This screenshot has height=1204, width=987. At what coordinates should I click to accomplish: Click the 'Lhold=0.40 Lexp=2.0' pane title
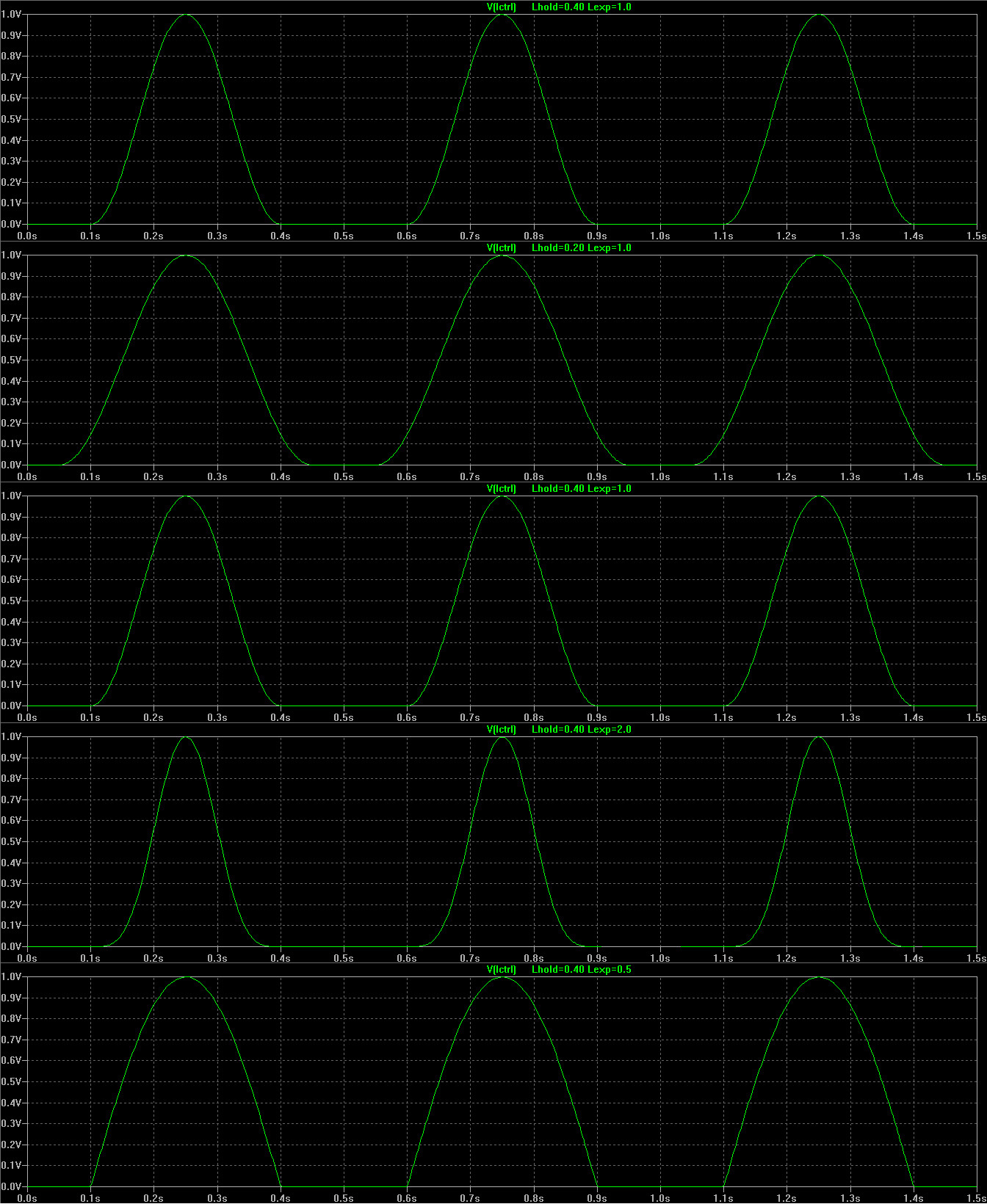(x=581, y=729)
